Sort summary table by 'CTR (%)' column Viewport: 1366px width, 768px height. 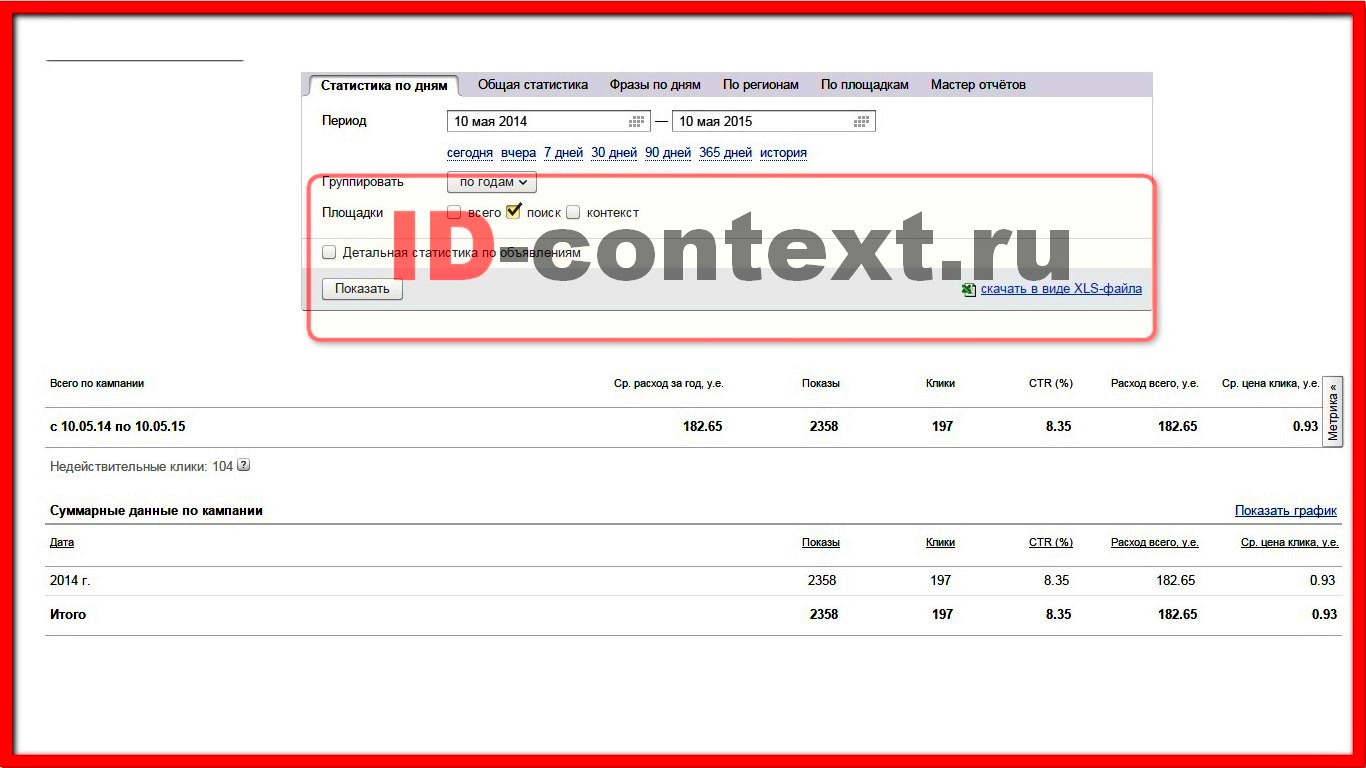1051,542
